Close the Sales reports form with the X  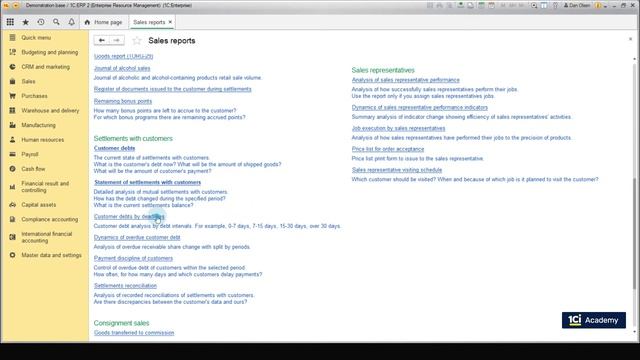(x=630, y=39)
